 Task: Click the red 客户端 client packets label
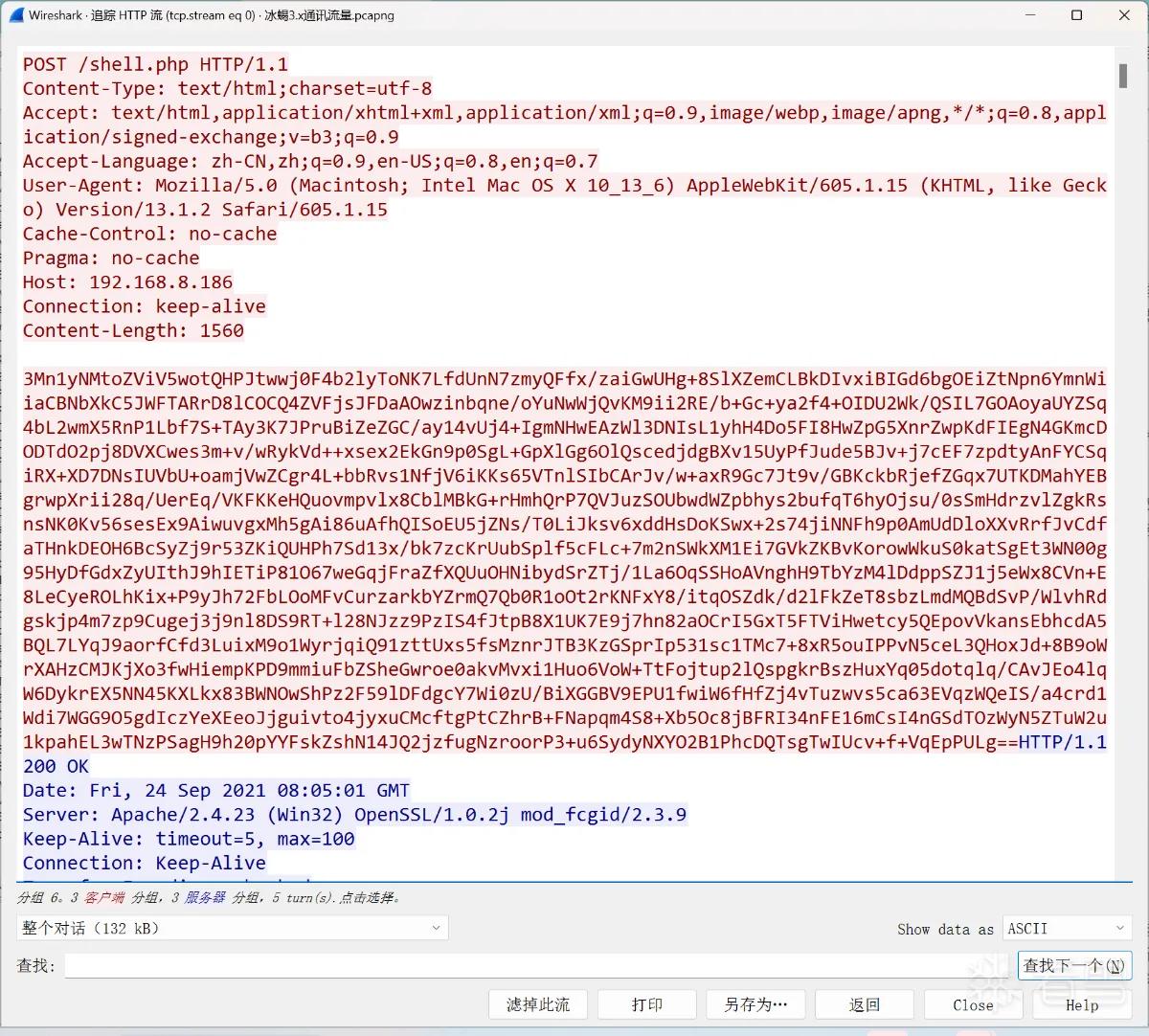[x=104, y=898]
